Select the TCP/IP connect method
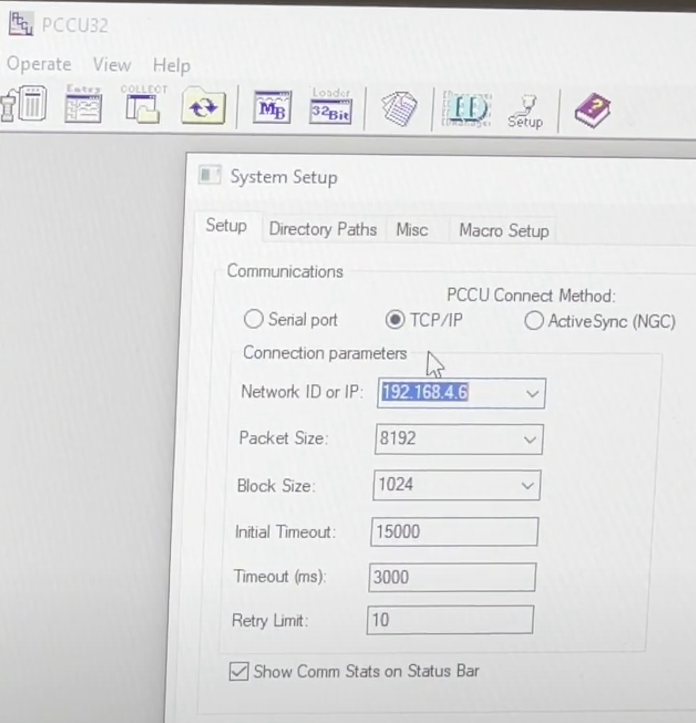696x723 pixels. pyautogui.click(x=395, y=320)
